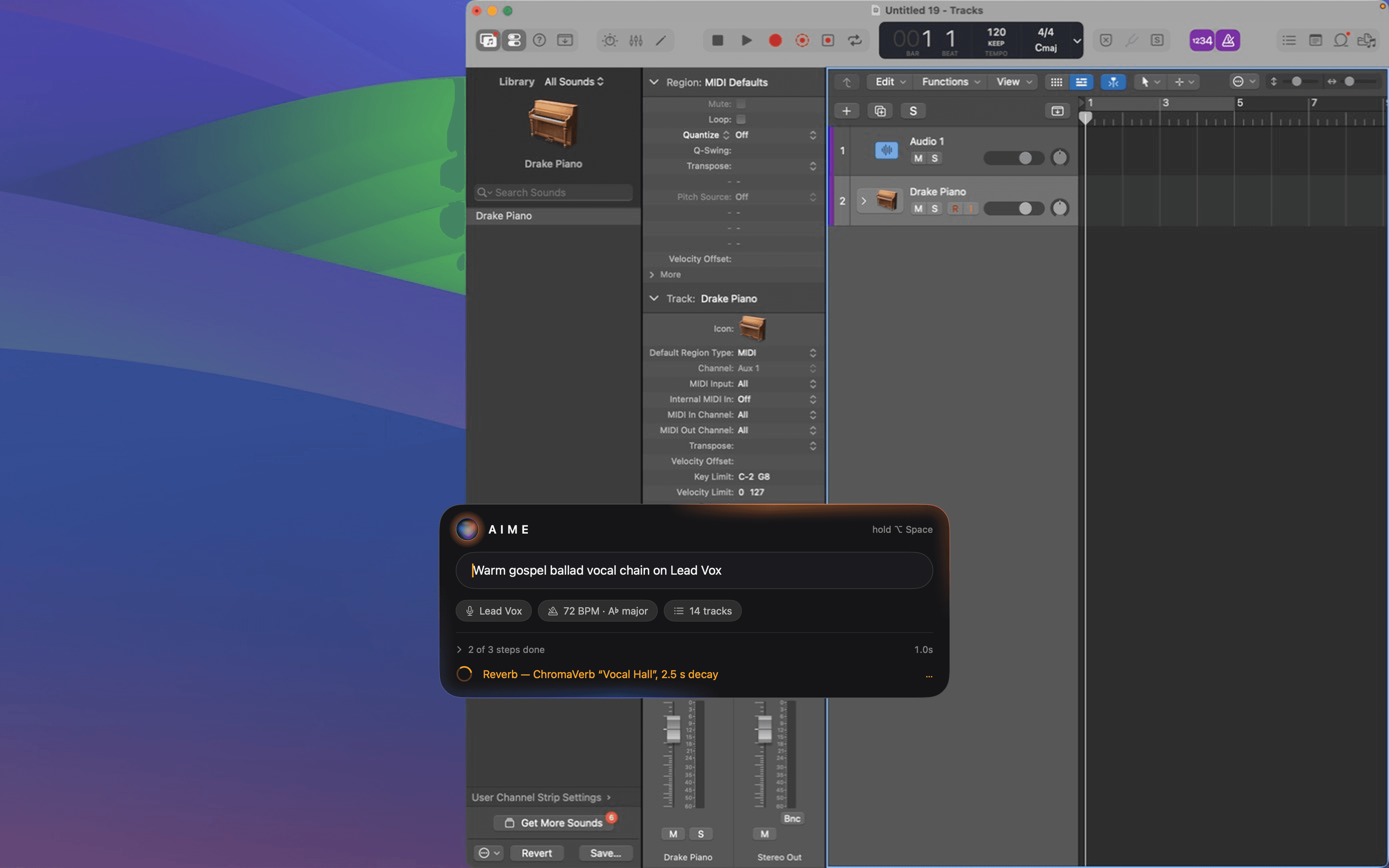Expand Drake Piano track stack arrow
1389x868 pixels.
tap(863, 201)
